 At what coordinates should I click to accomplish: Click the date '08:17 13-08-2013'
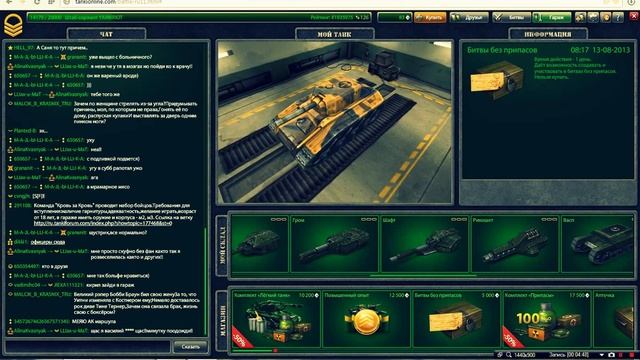point(600,50)
